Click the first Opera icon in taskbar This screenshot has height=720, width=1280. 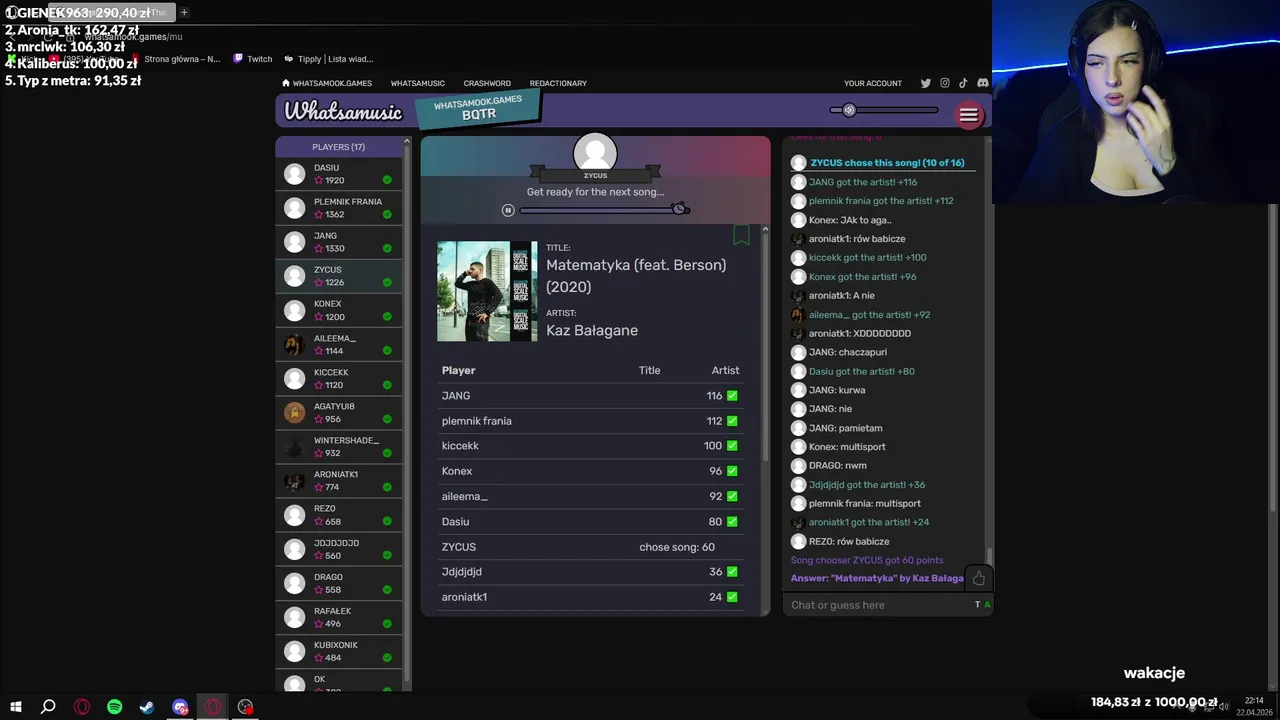82,707
